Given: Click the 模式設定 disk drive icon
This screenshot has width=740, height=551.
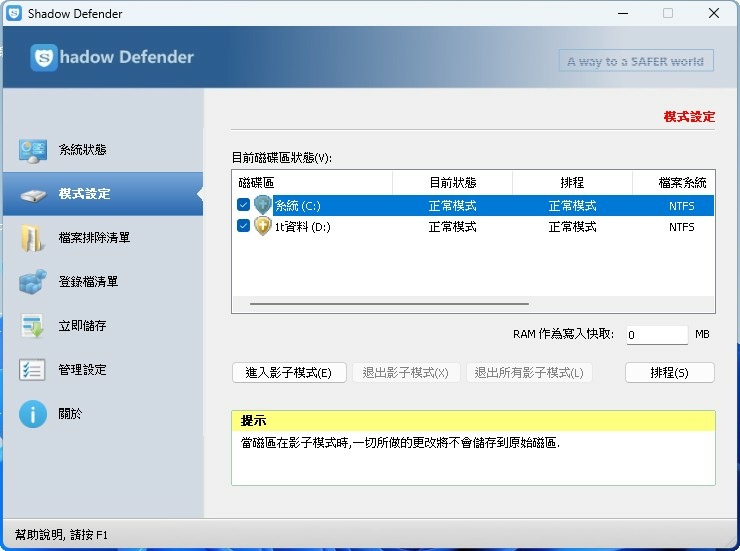Looking at the screenshot, I should (x=33, y=194).
